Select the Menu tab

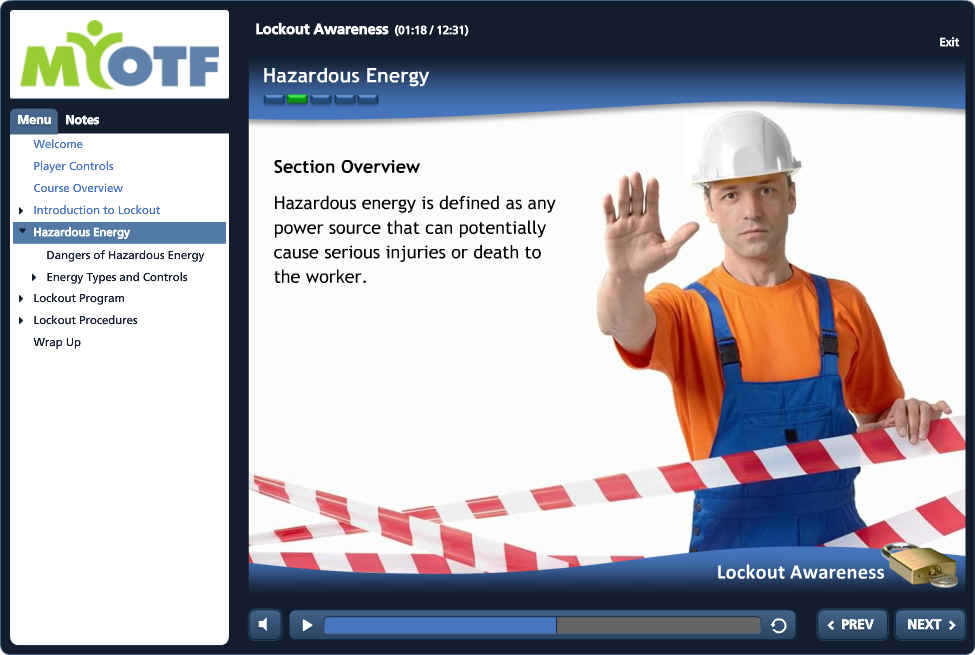tap(34, 120)
